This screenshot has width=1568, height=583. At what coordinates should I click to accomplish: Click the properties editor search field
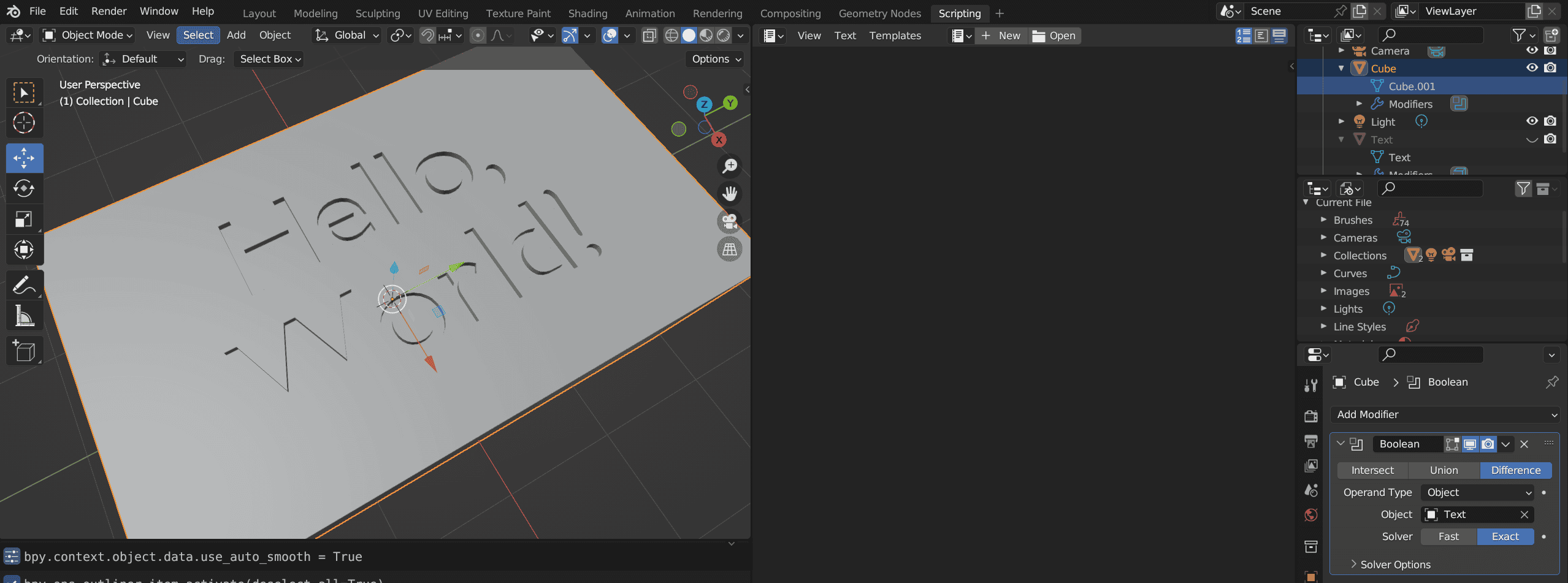coord(1430,354)
